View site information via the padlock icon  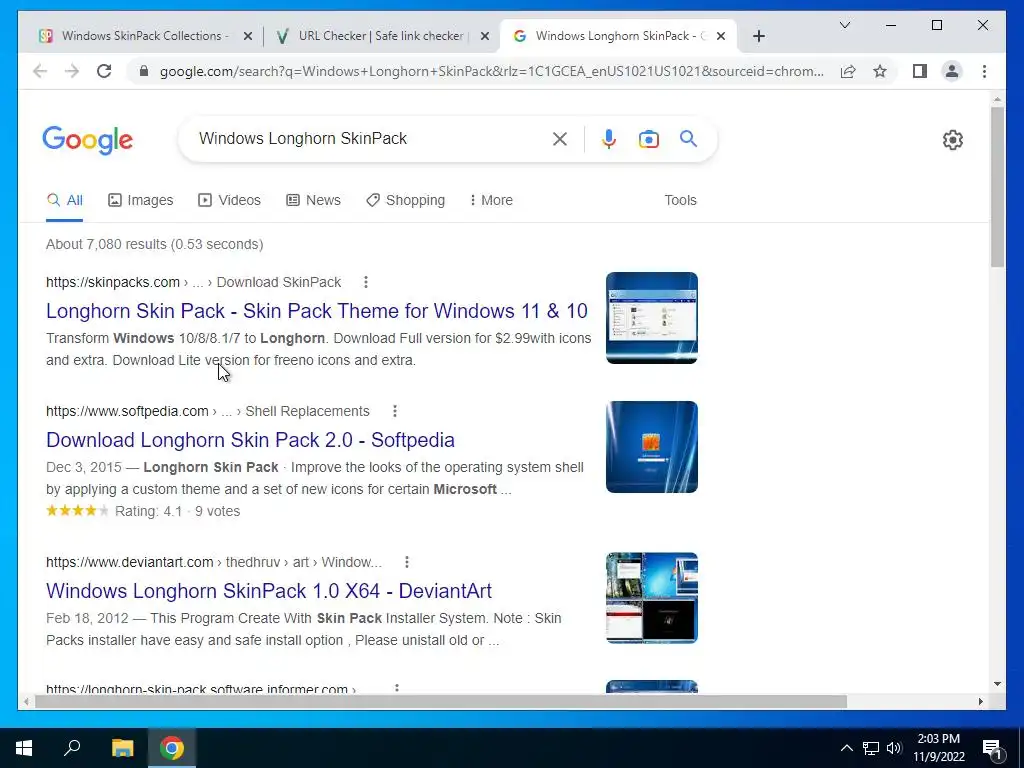tap(144, 71)
